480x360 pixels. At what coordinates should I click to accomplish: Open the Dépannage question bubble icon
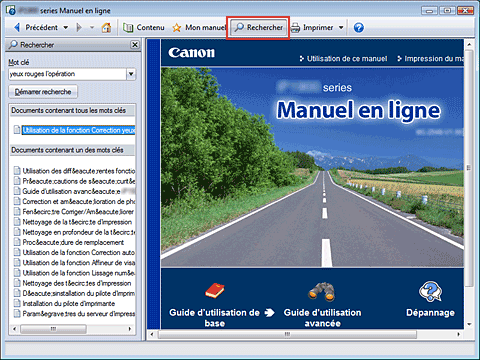430,291
